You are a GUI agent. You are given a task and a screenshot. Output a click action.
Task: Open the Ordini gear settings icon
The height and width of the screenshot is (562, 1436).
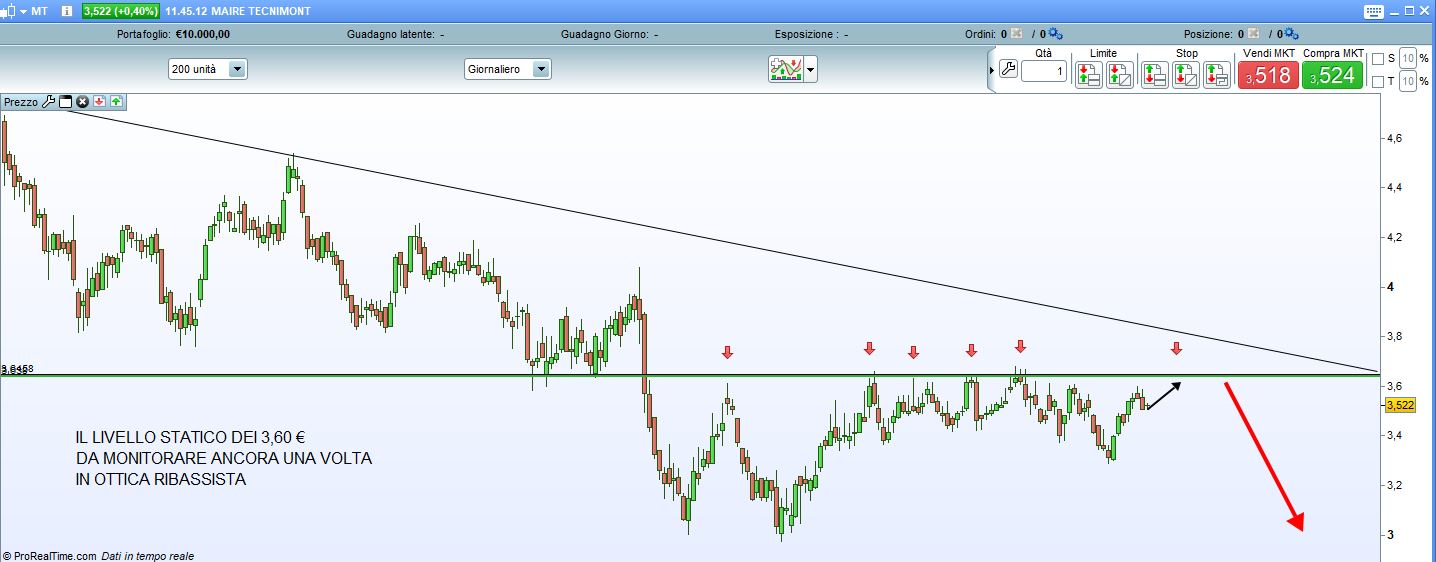coord(1056,34)
